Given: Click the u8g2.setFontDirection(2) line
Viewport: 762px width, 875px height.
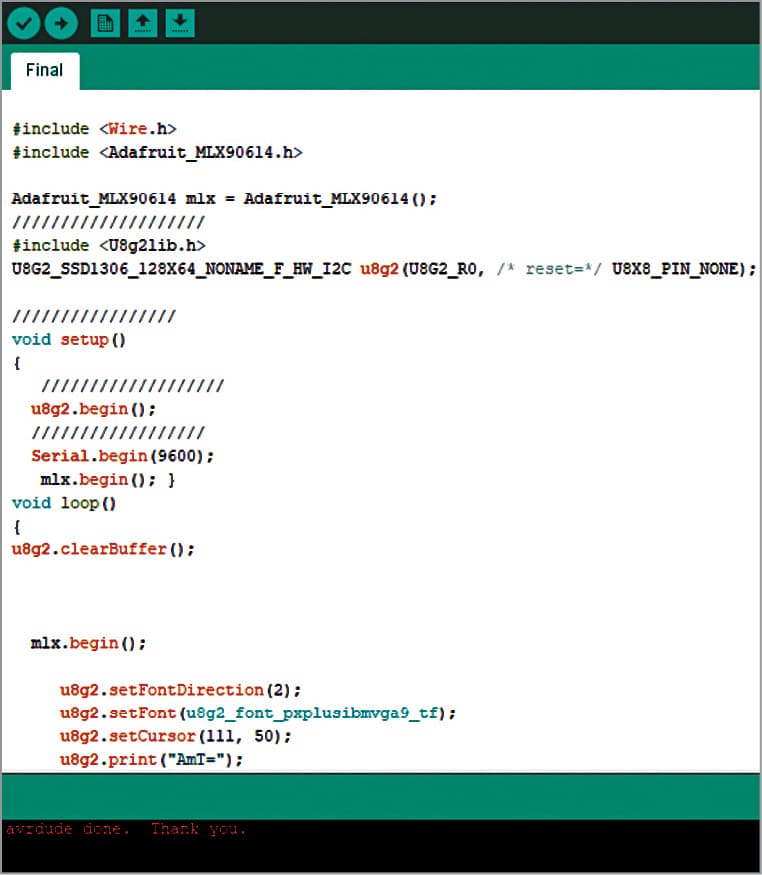Looking at the screenshot, I should point(180,690).
